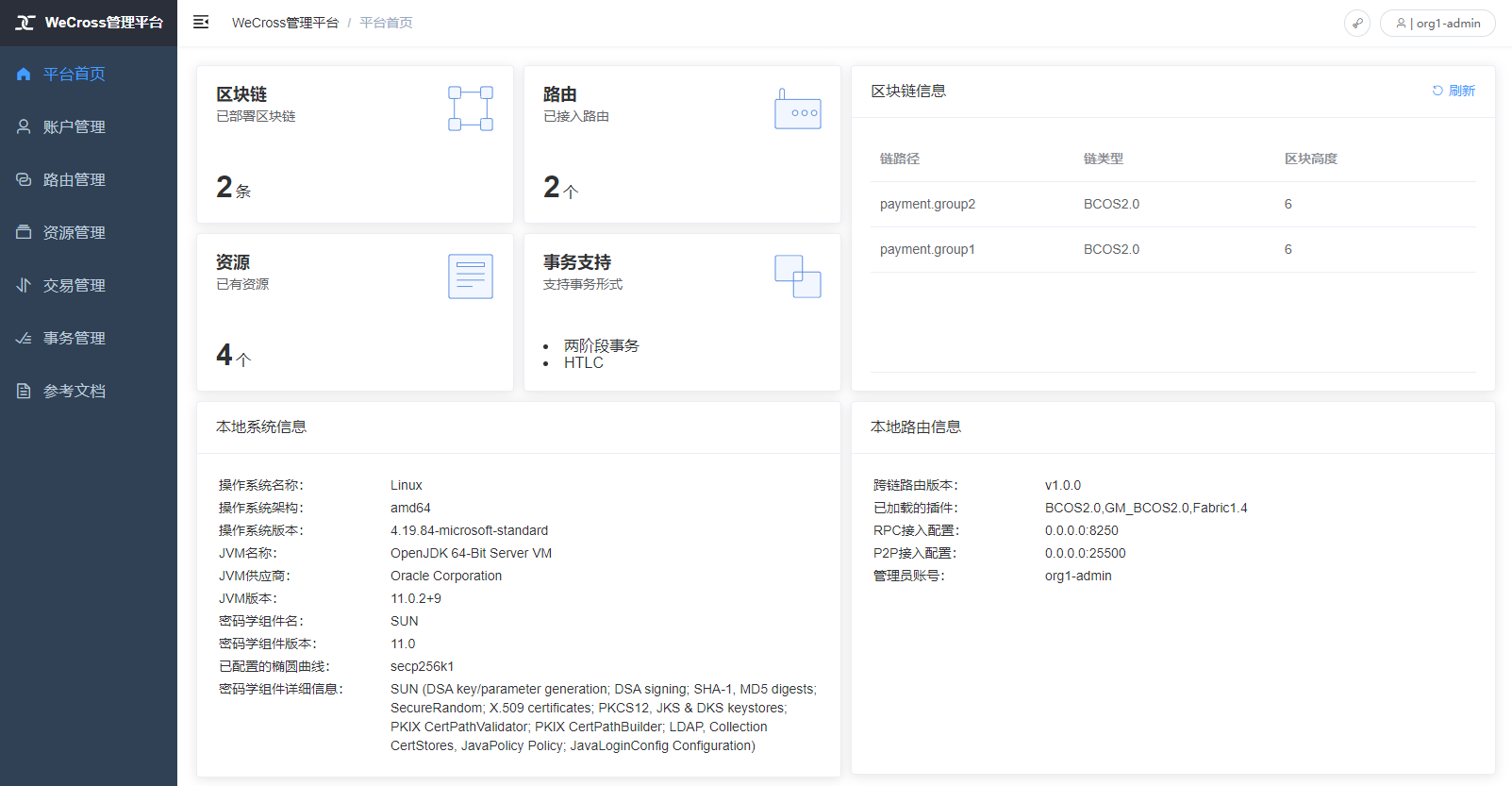This screenshot has width=1512, height=786.
Task: Click the refresh arrow icon next to 刷新
Action: [x=1437, y=91]
